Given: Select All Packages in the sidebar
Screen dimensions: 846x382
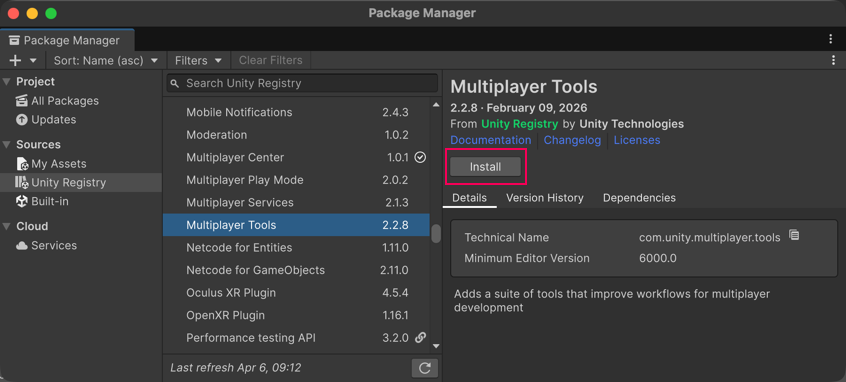Looking at the screenshot, I should pyautogui.click(x=81, y=101).
